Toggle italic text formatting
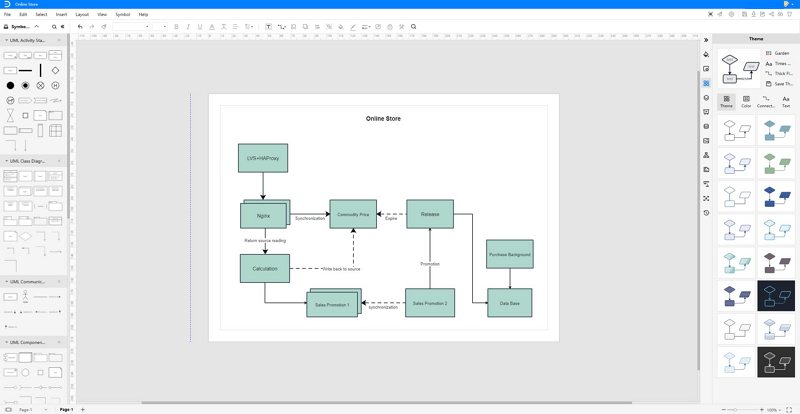Image resolution: width=800 pixels, height=414 pixels. 188,27
